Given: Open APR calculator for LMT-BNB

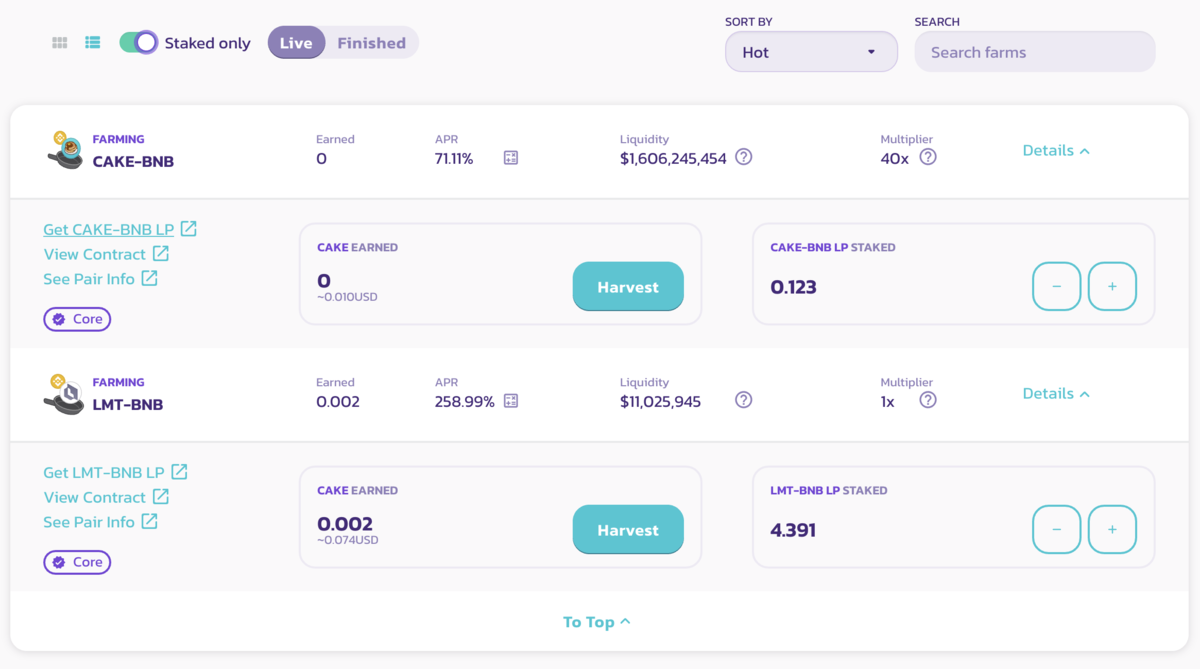Looking at the screenshot, I should (x=511, y=401).
